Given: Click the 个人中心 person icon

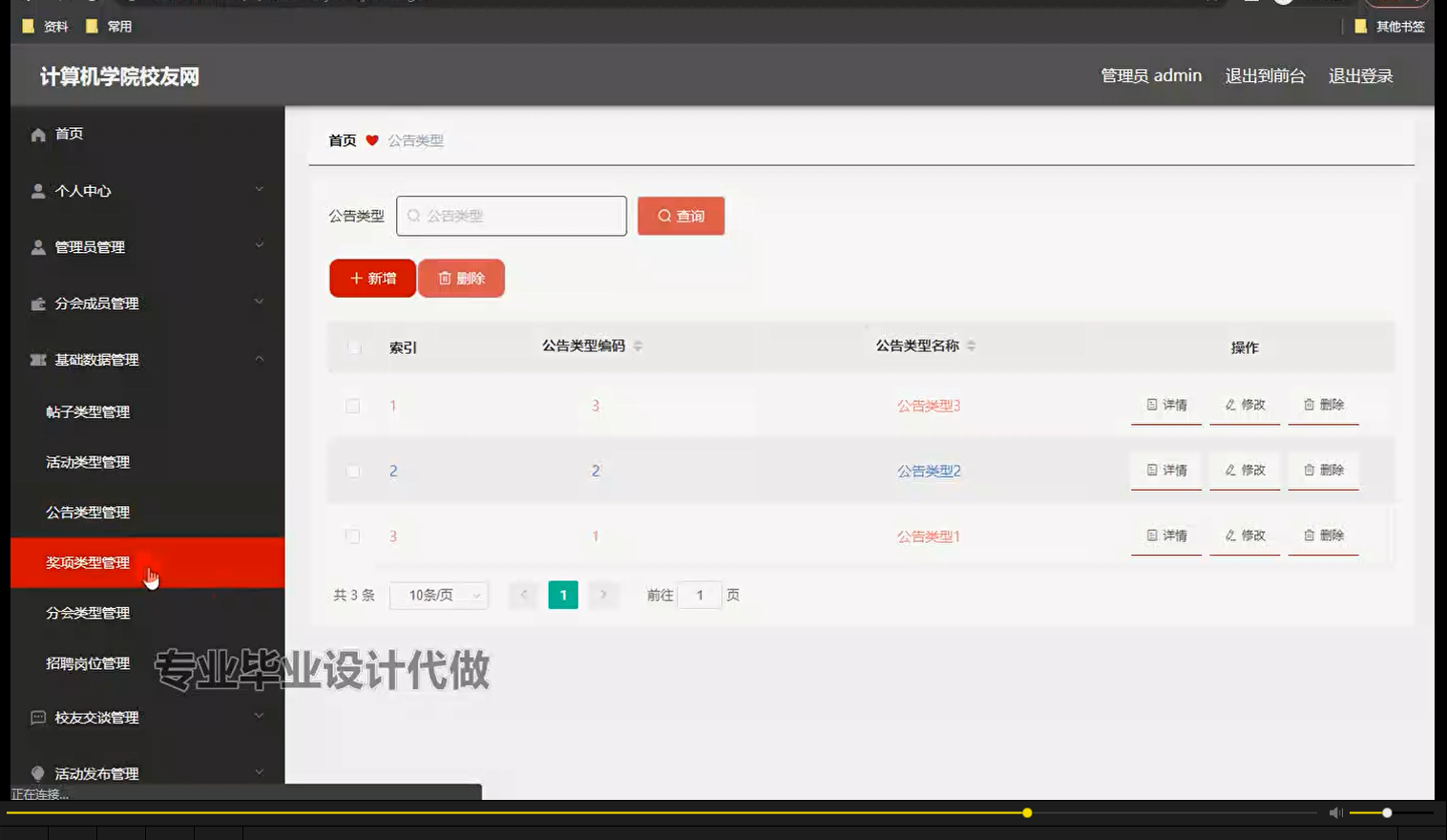Looking at the screenshot, I should (x=36, y=190).
